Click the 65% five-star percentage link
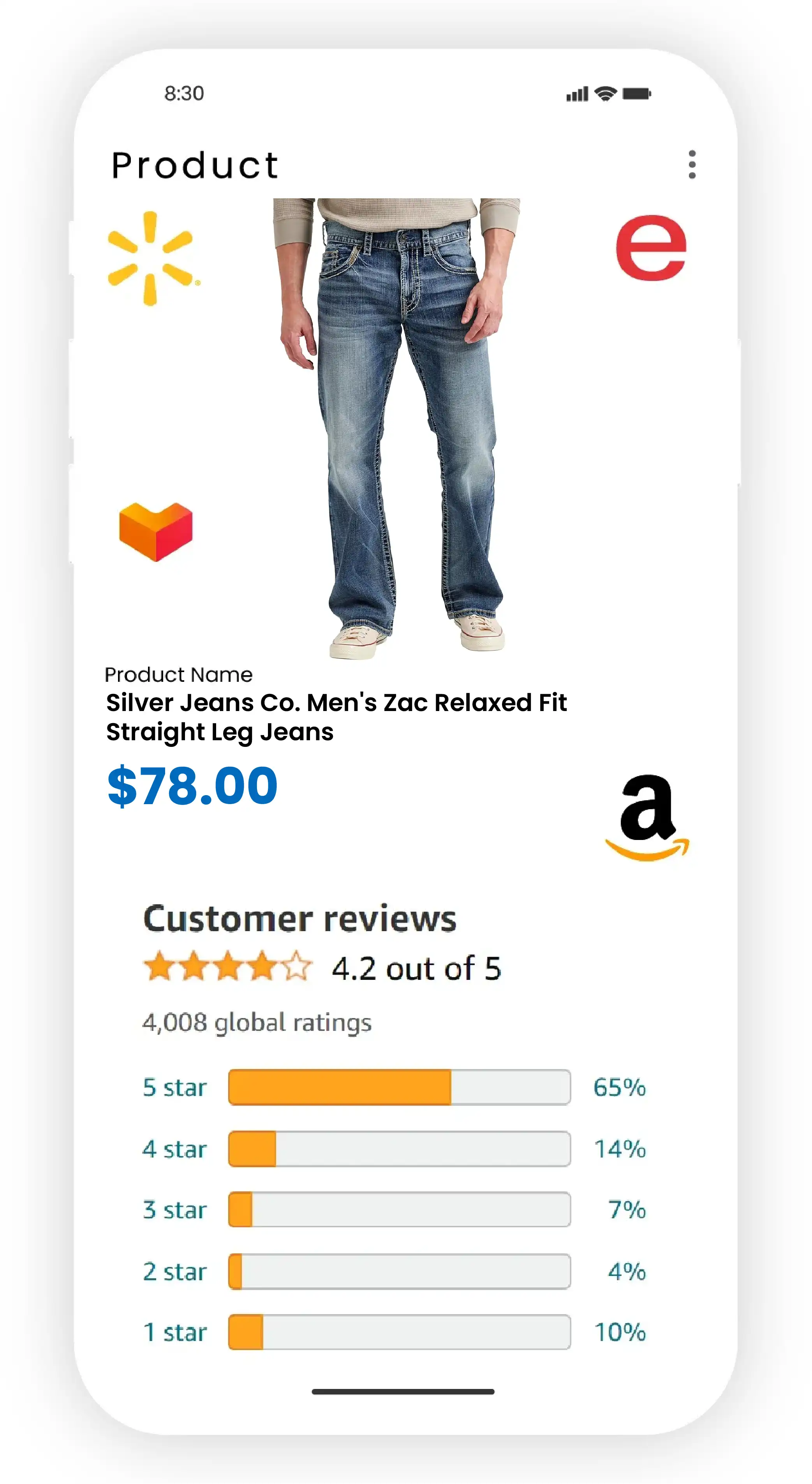This screenshot has height=1484, width=812. (620, 1087)
